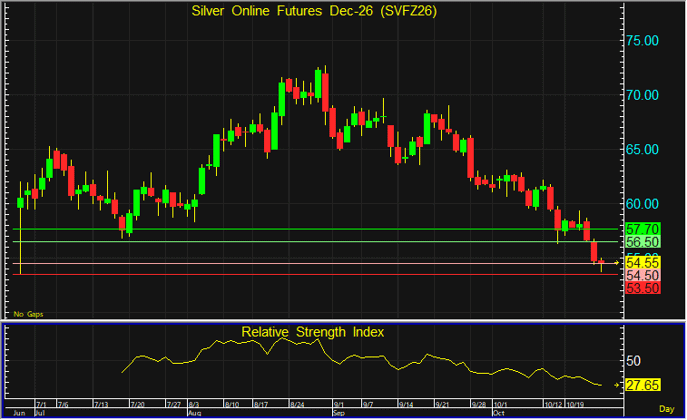The width and height of the screenshot is (687, 420).
Task: Click the Sep month label
Action: click(x=339, y=413)
